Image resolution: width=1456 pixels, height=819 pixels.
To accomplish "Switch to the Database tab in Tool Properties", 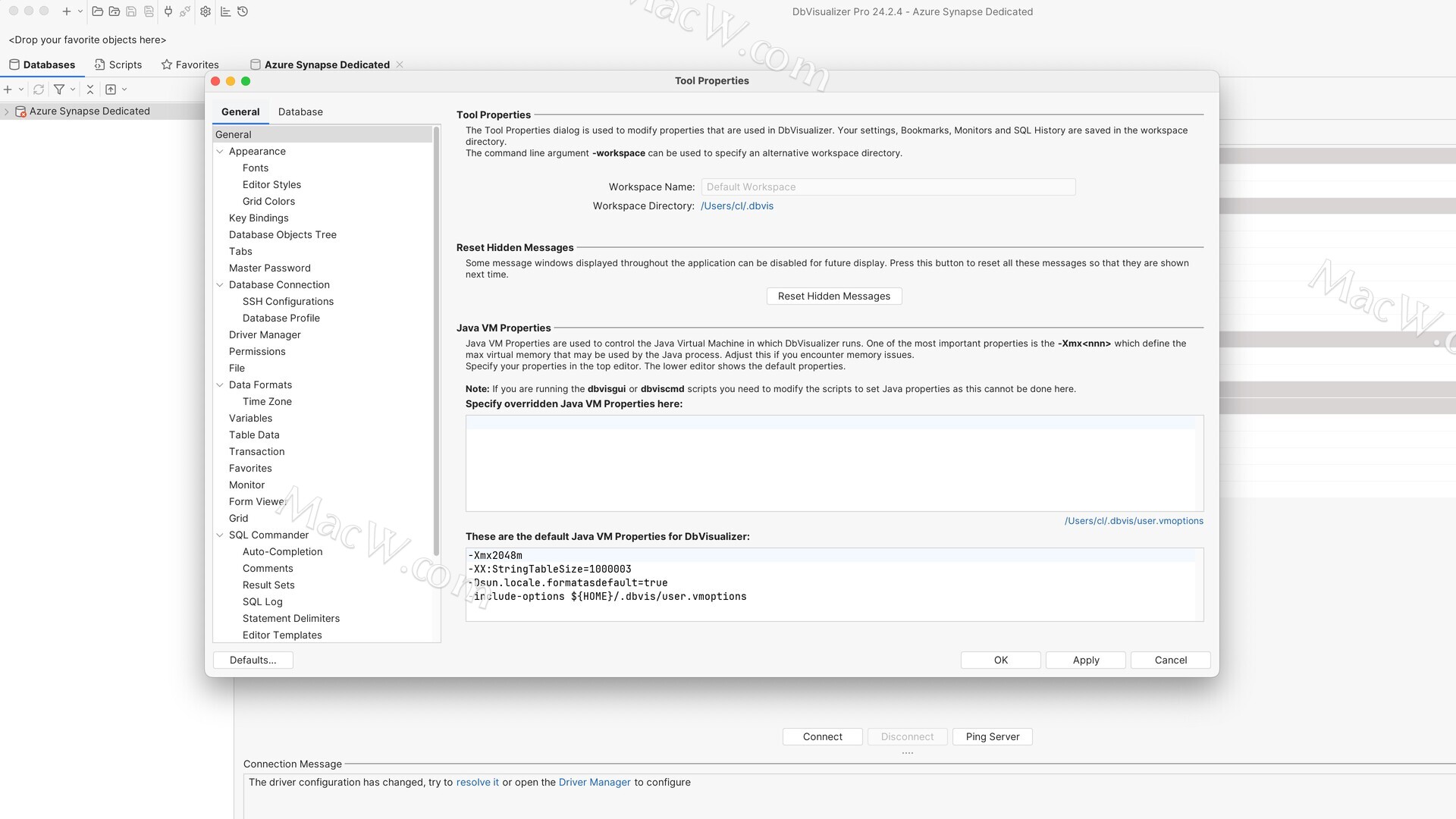I will tap(300, 111).
